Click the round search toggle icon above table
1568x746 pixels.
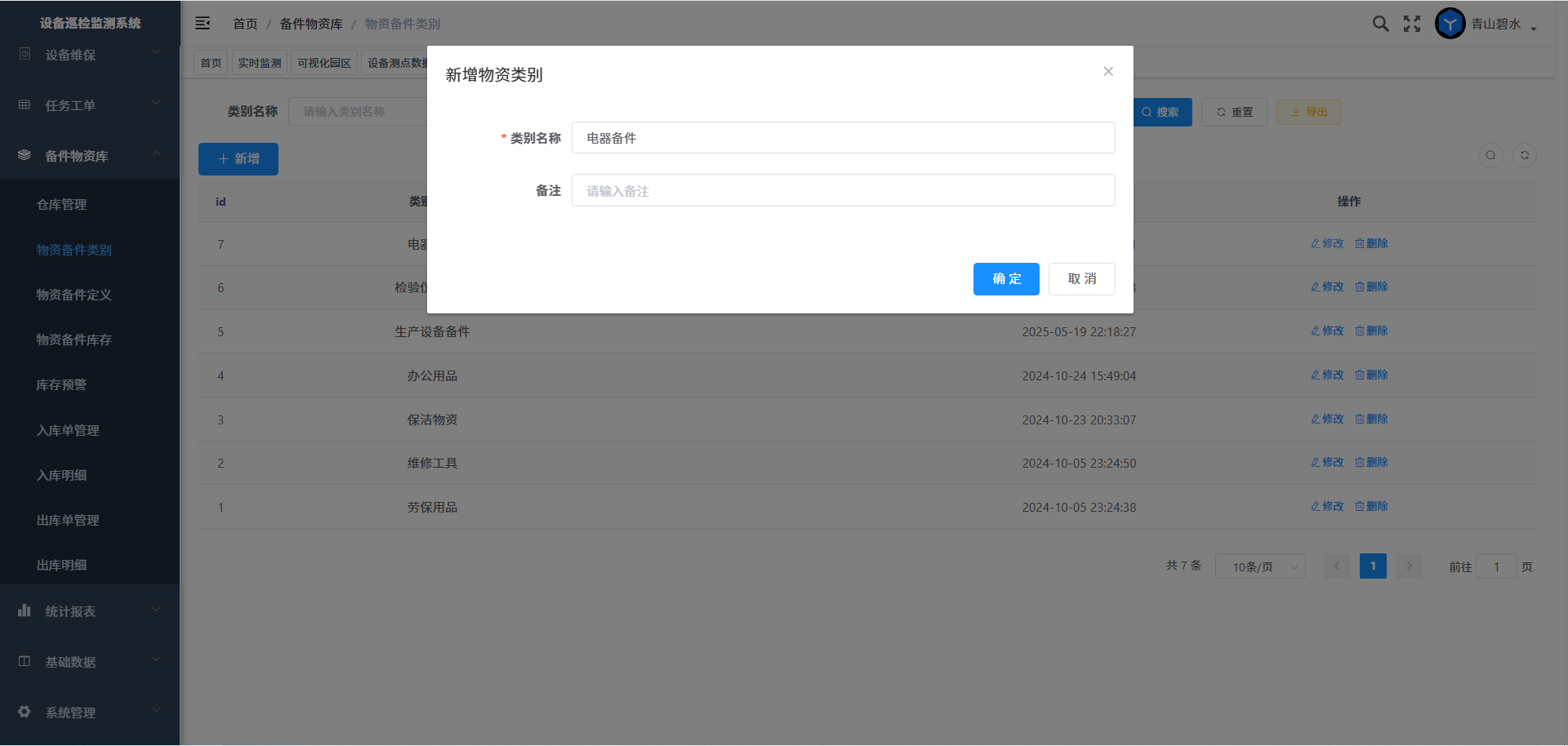(x=1490, y=156)
